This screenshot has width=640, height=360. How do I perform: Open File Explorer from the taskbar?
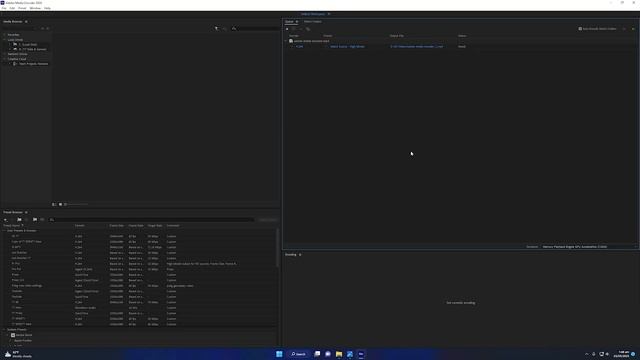(339, 354)
